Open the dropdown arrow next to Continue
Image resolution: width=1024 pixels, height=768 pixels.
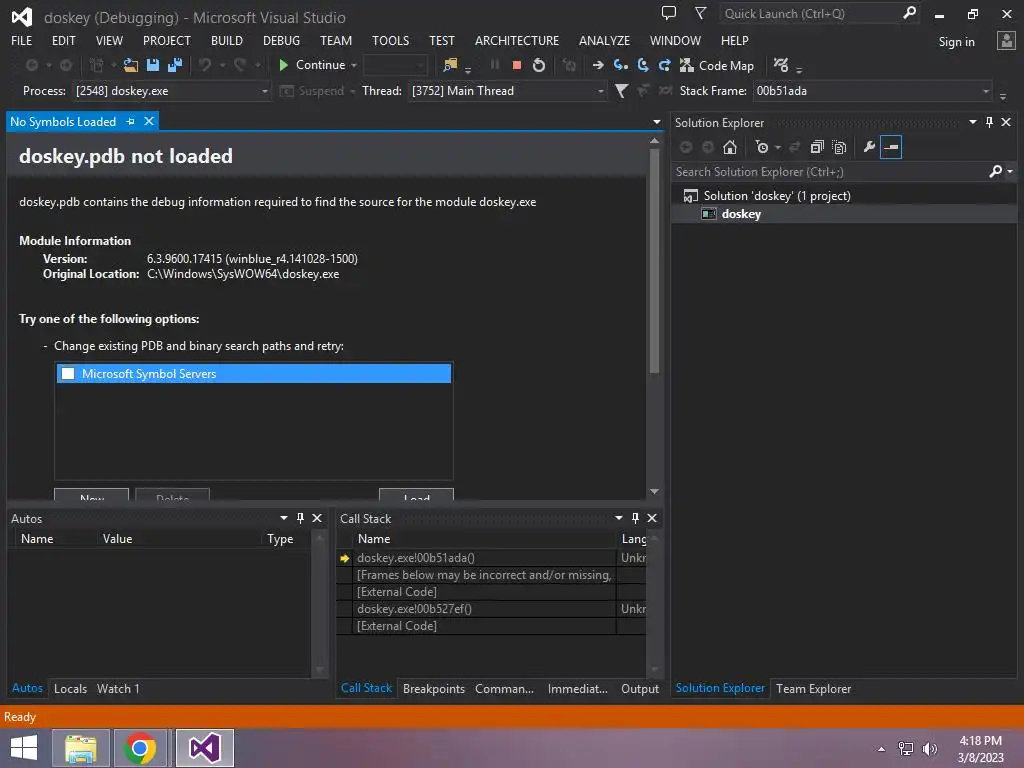tap(354, 65)
